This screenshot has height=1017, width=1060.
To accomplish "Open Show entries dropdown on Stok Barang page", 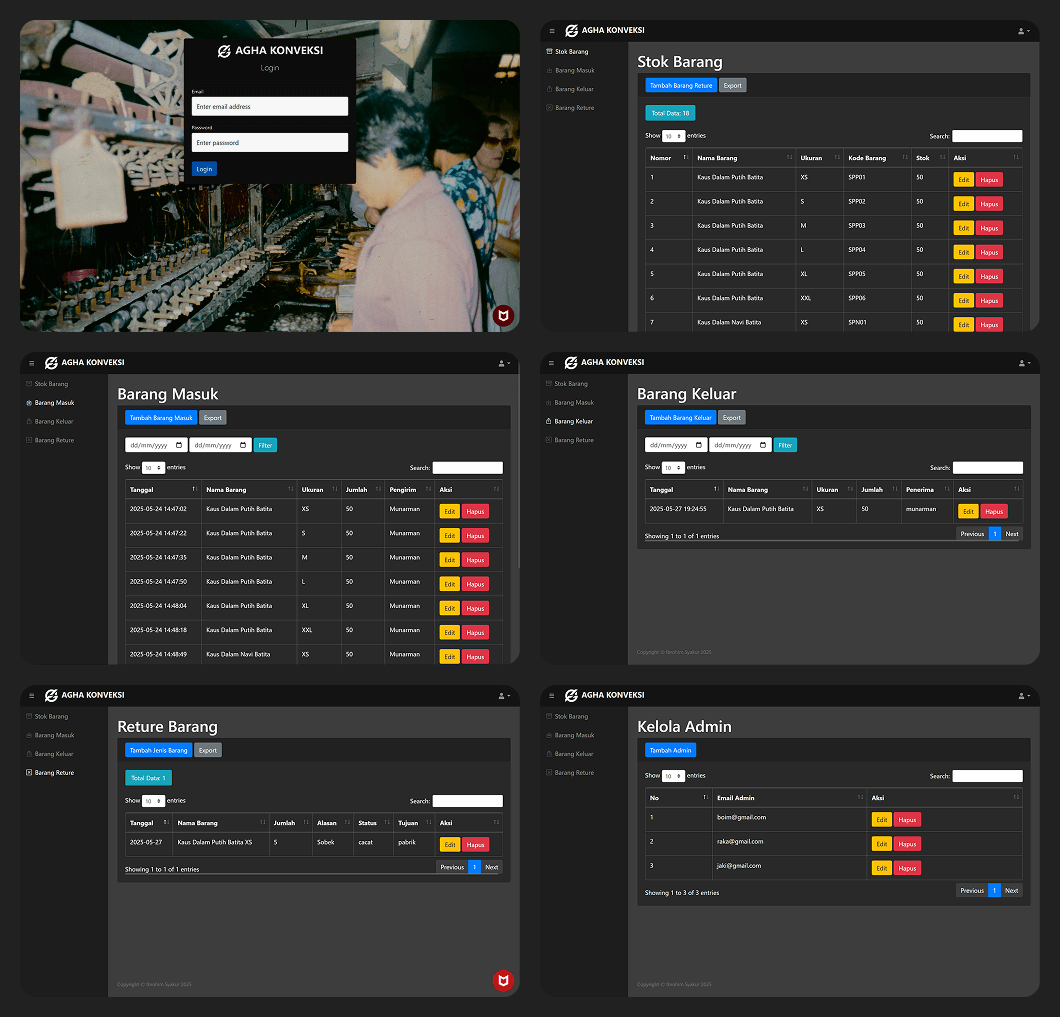I will click(673, 136).
